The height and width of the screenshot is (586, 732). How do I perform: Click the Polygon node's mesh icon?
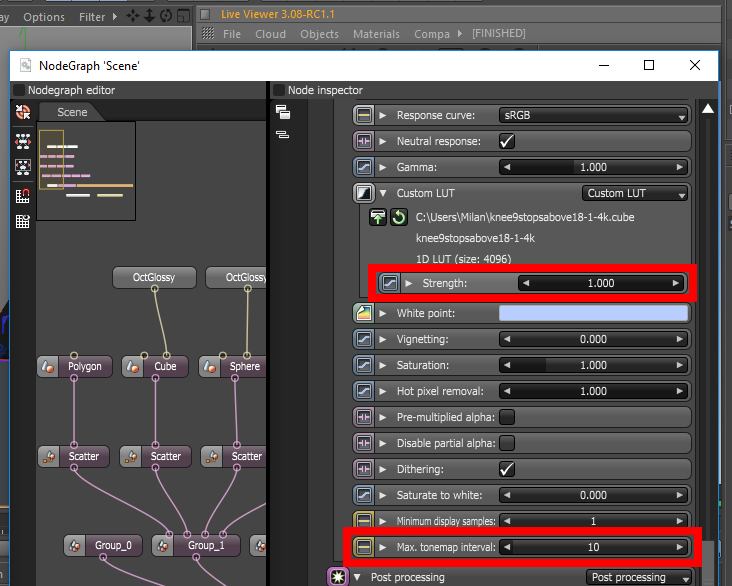coord(48,367)
